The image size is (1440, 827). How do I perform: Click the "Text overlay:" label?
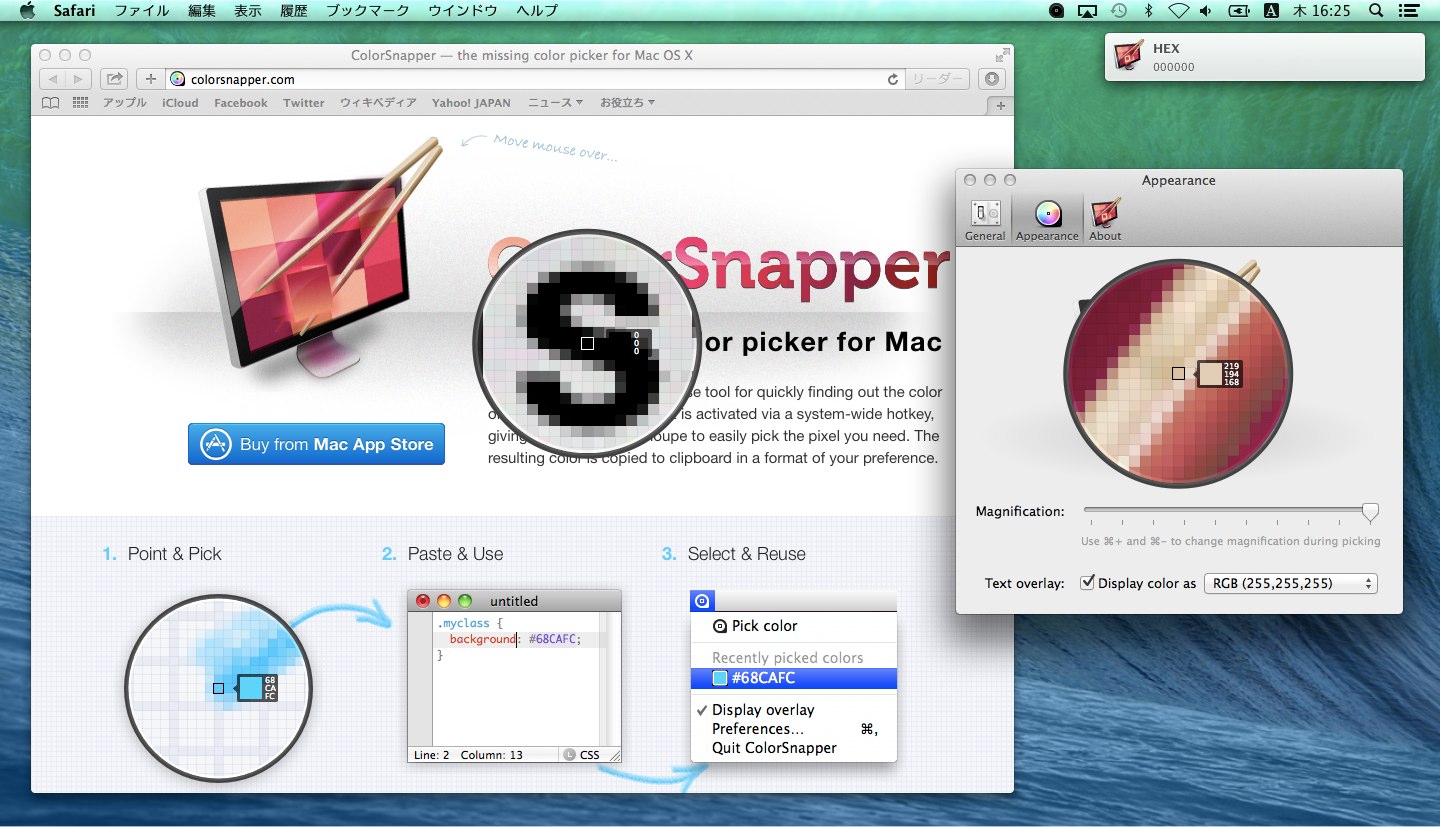1024,584
